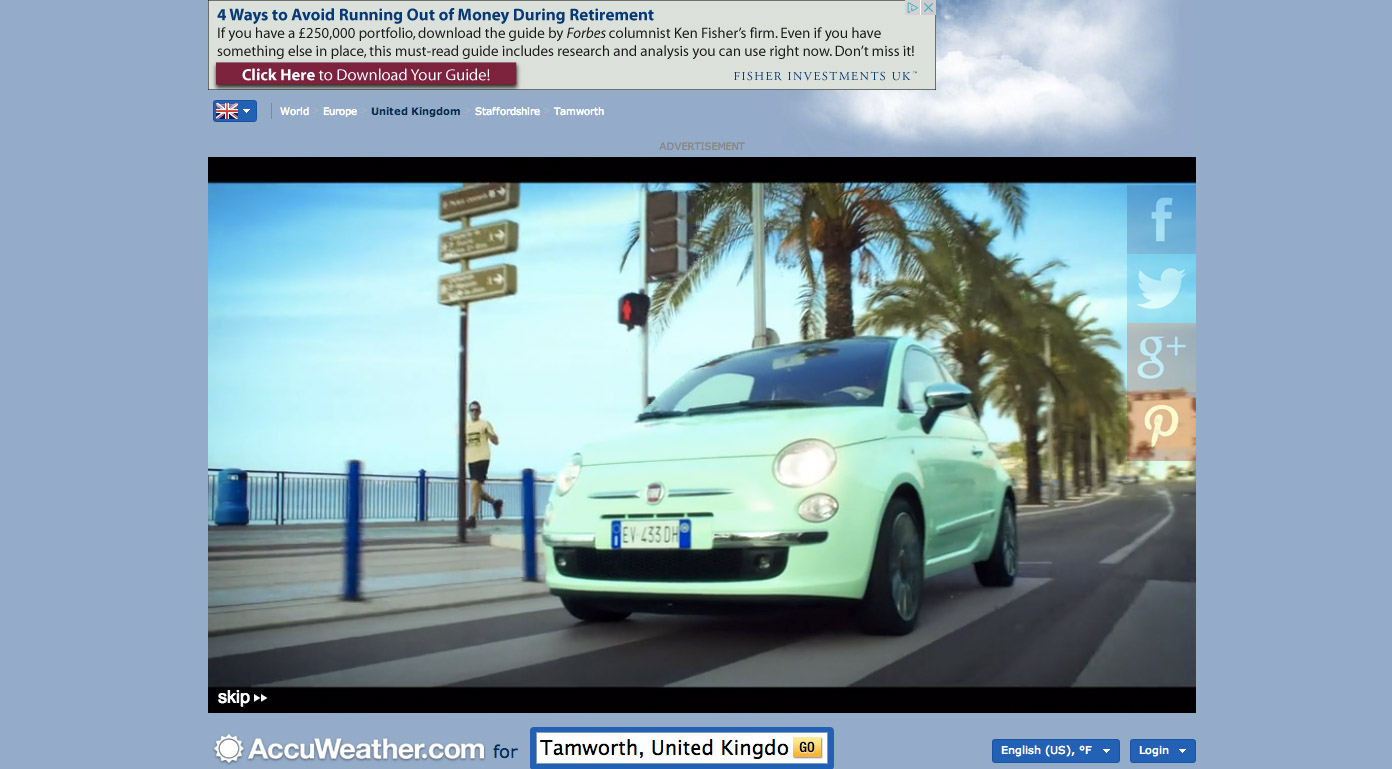The width and height of the screenshot is (1392, 769).
Task: Open the United Kingdom breadcrumb
Action: click(416, 111)
